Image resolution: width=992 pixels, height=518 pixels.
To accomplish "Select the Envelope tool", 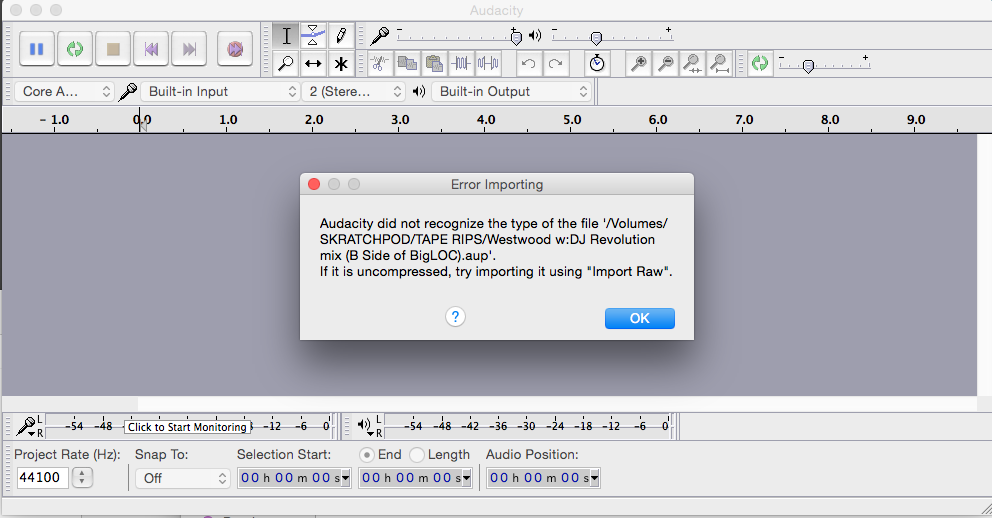I will 313,36.
